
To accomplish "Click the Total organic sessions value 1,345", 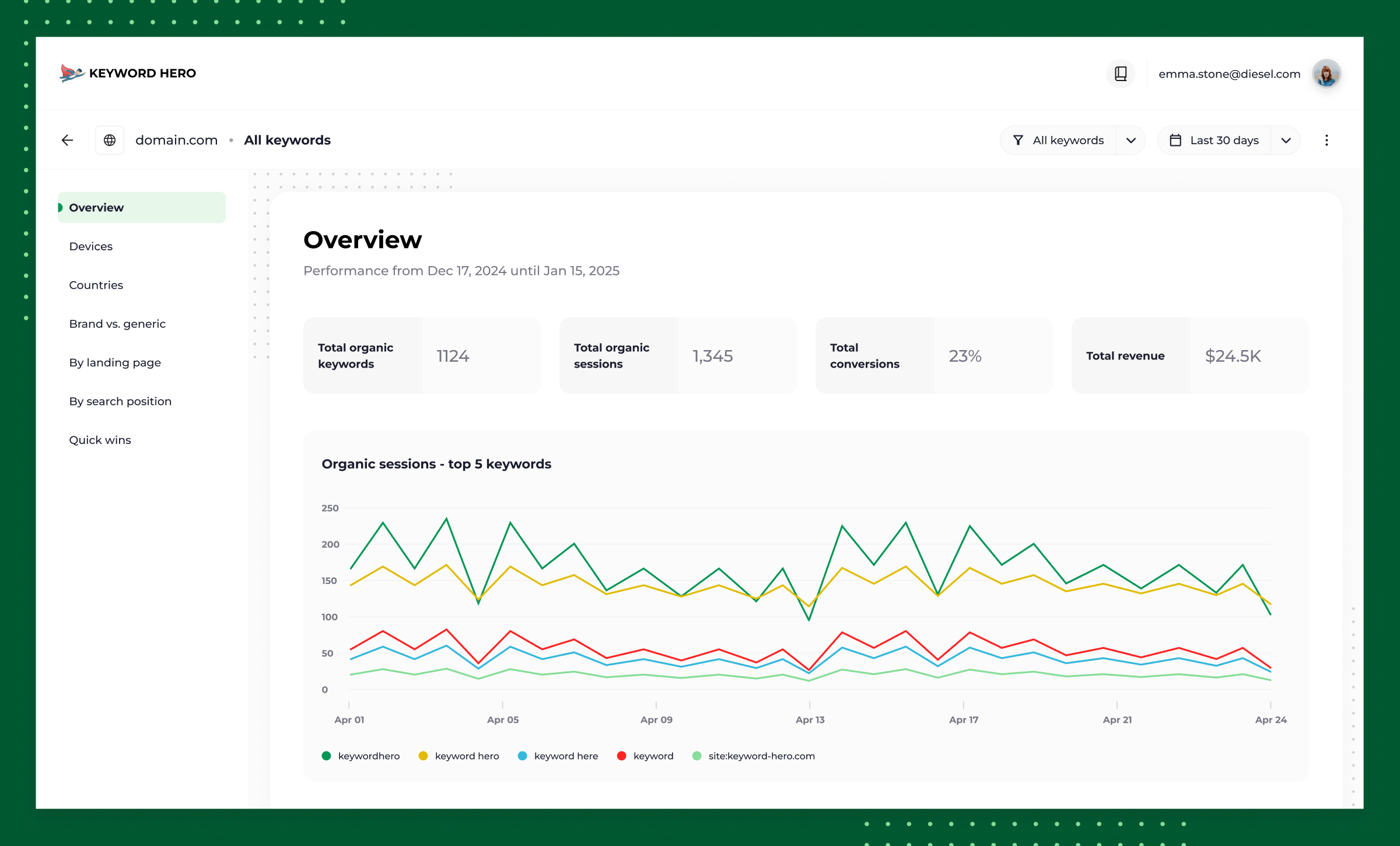I will point(712,356).
